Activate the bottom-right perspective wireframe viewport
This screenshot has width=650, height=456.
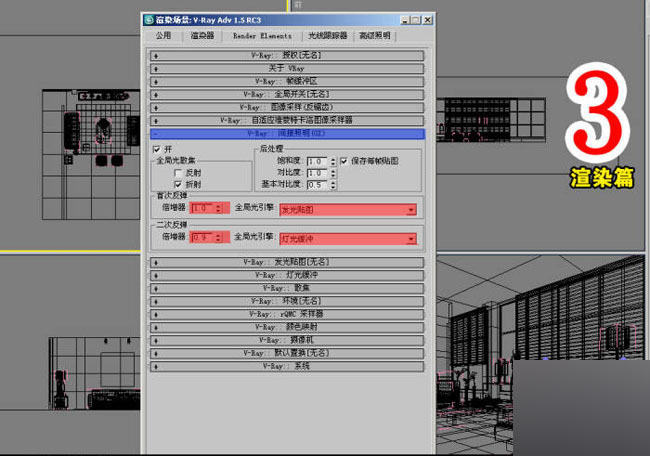pos(540,354)
